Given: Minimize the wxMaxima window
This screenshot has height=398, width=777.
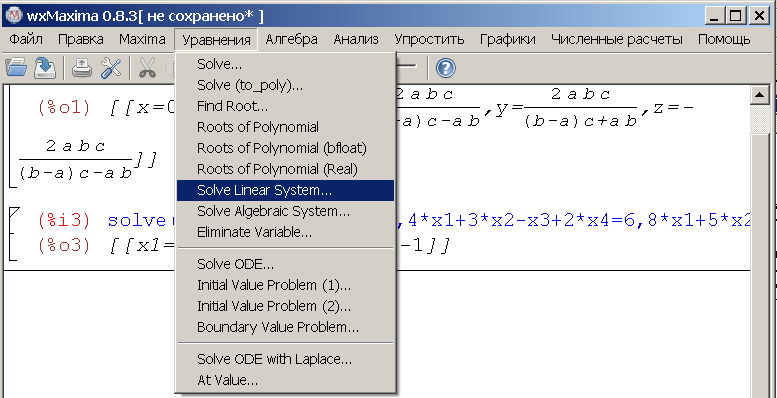Looking at the screenshot, I should (x=714, y=16).
